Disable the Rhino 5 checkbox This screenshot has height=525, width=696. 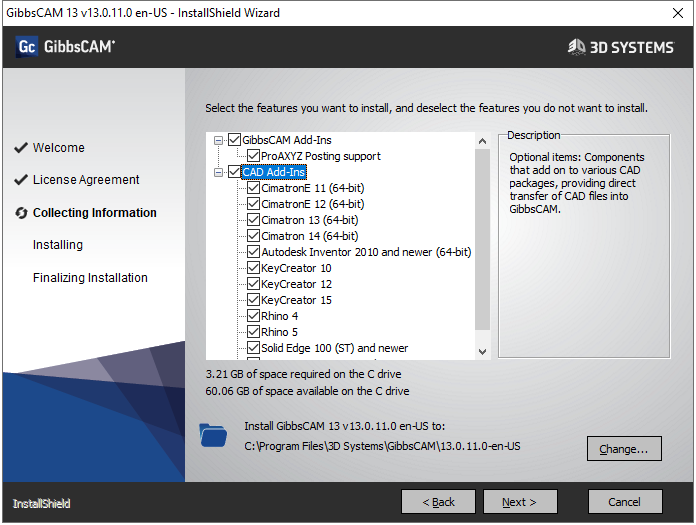click(253, 332)
